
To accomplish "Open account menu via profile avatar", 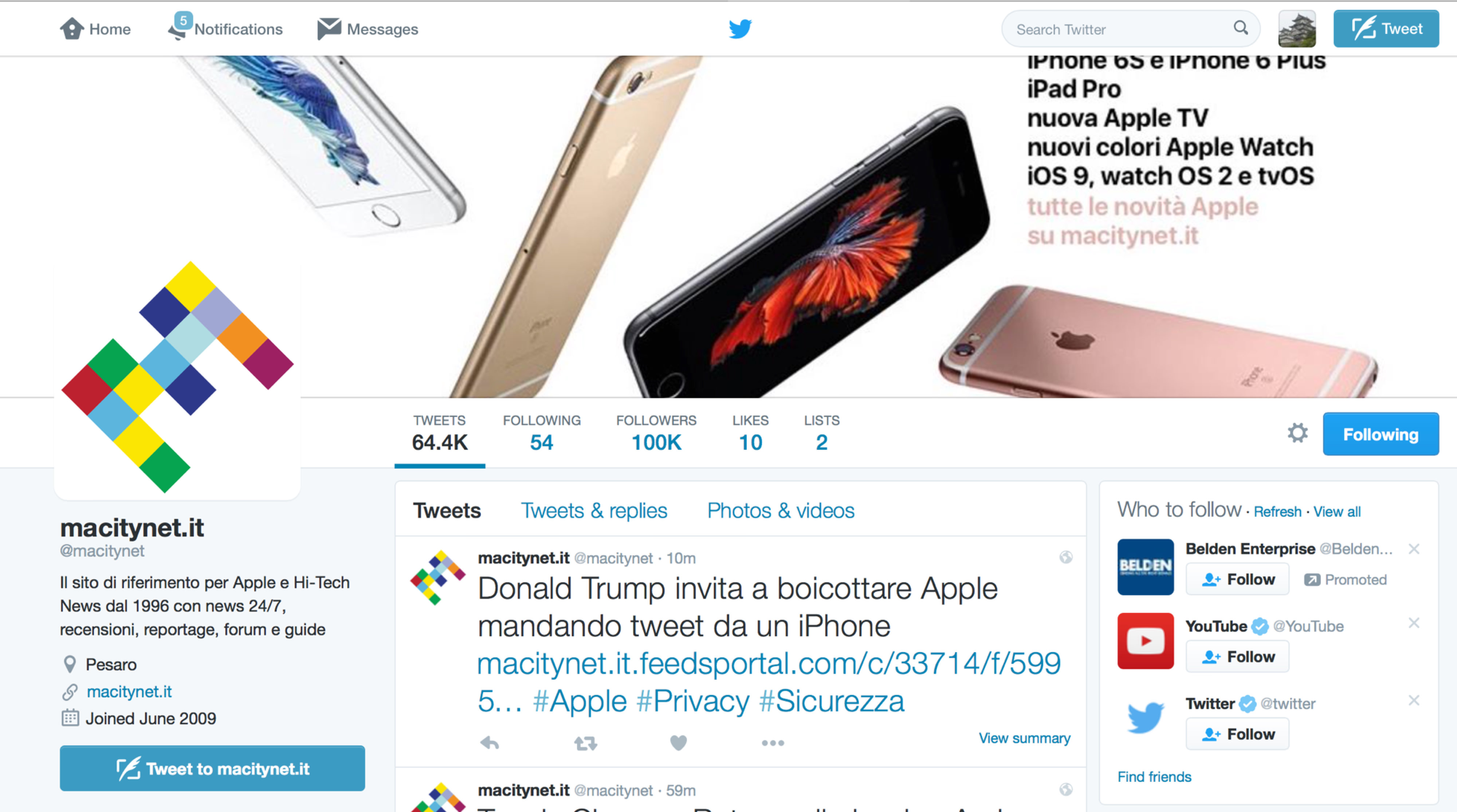I will [1297, 29].
